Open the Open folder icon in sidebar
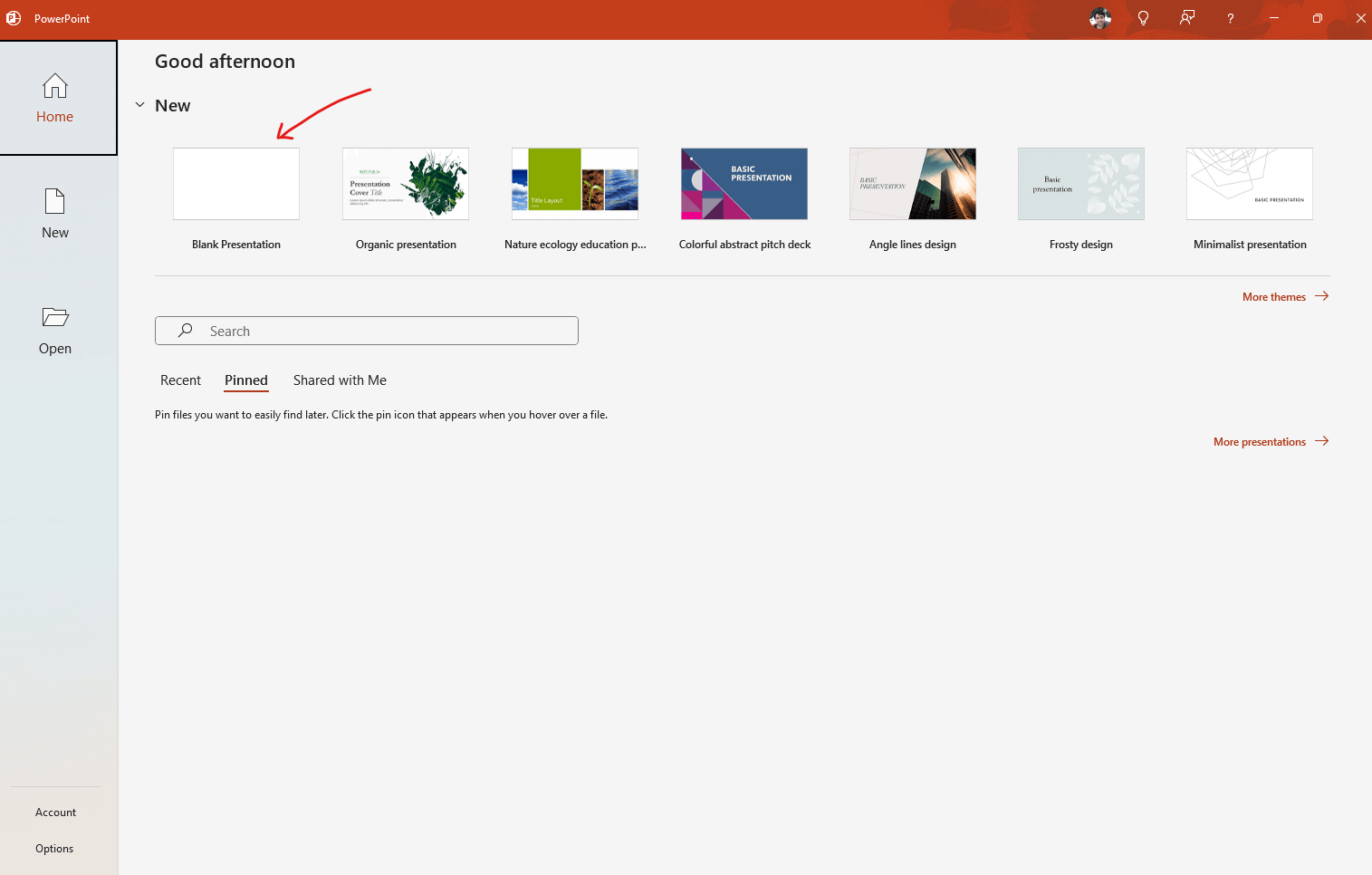Image resolution: width=1372 pixels, height=875 pixels. [55, 329]
